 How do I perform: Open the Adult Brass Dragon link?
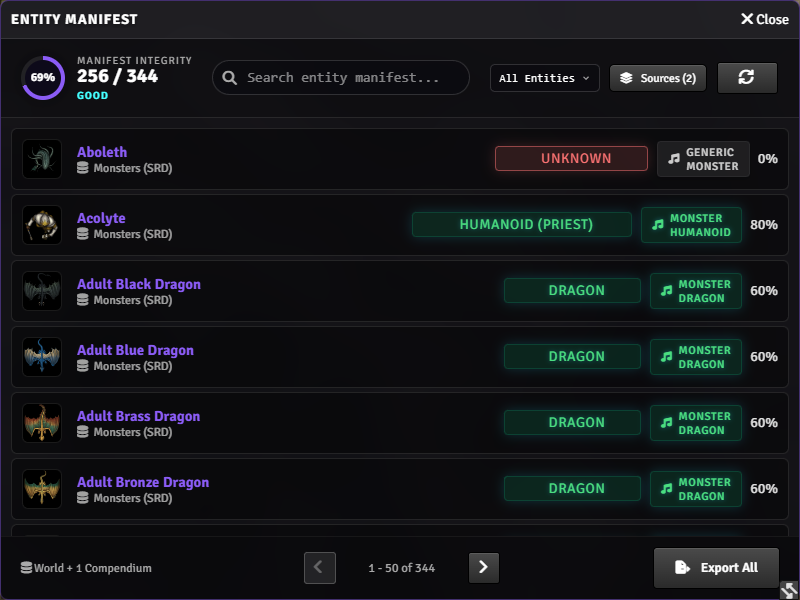point(138,416)
